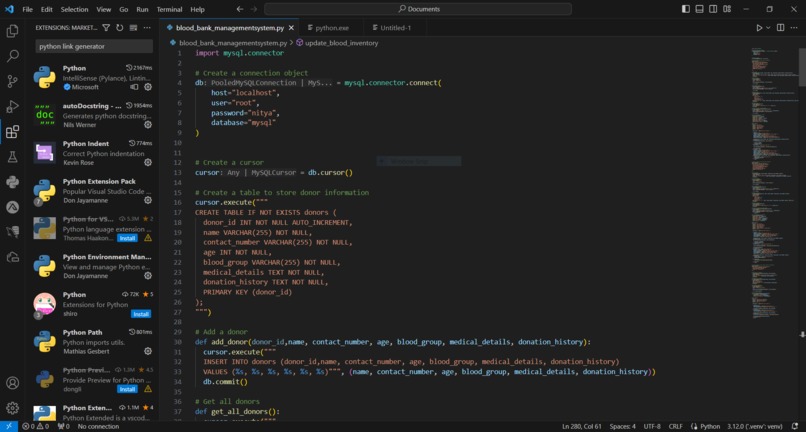
Task: Open the Go menu
Action: tap(124, 9)
